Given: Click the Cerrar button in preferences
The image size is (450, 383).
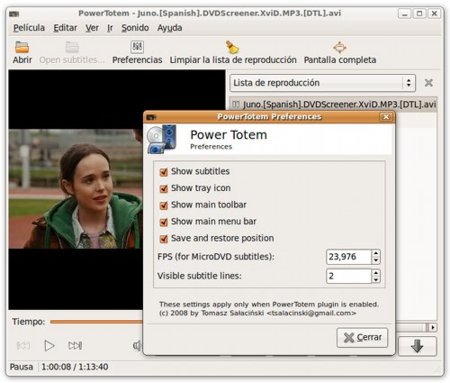Looking at the screenshot, I should pyautogui.click(x=362, y=338).
